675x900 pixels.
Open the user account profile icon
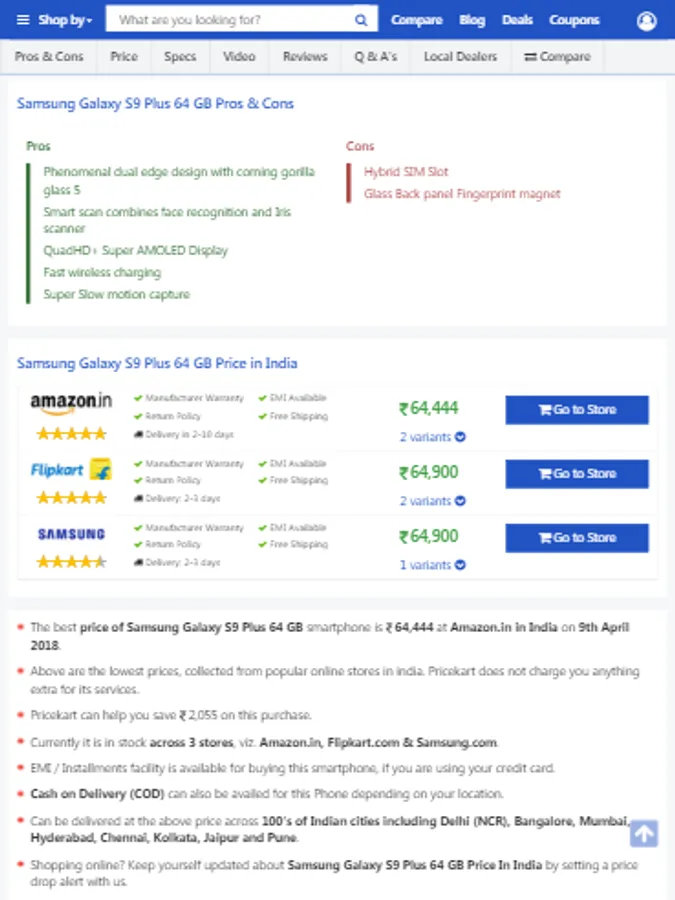point(646,21)
